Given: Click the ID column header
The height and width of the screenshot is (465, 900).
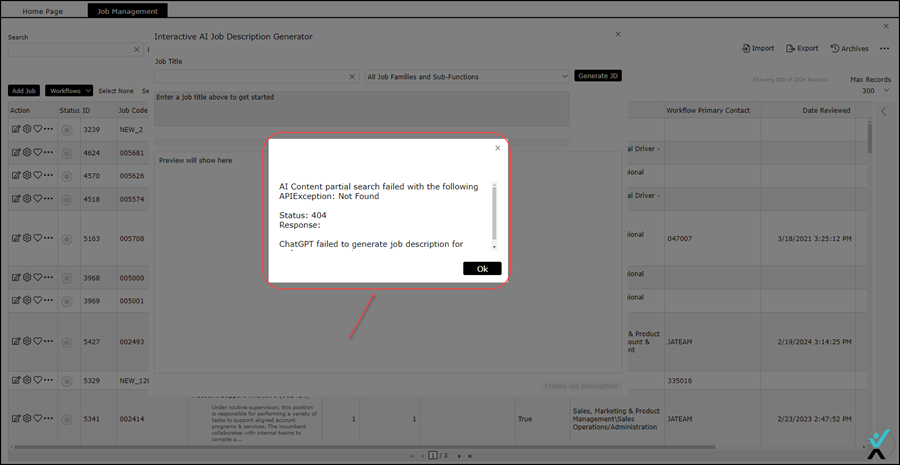Looking at the screenshot, I should point(98,110).
